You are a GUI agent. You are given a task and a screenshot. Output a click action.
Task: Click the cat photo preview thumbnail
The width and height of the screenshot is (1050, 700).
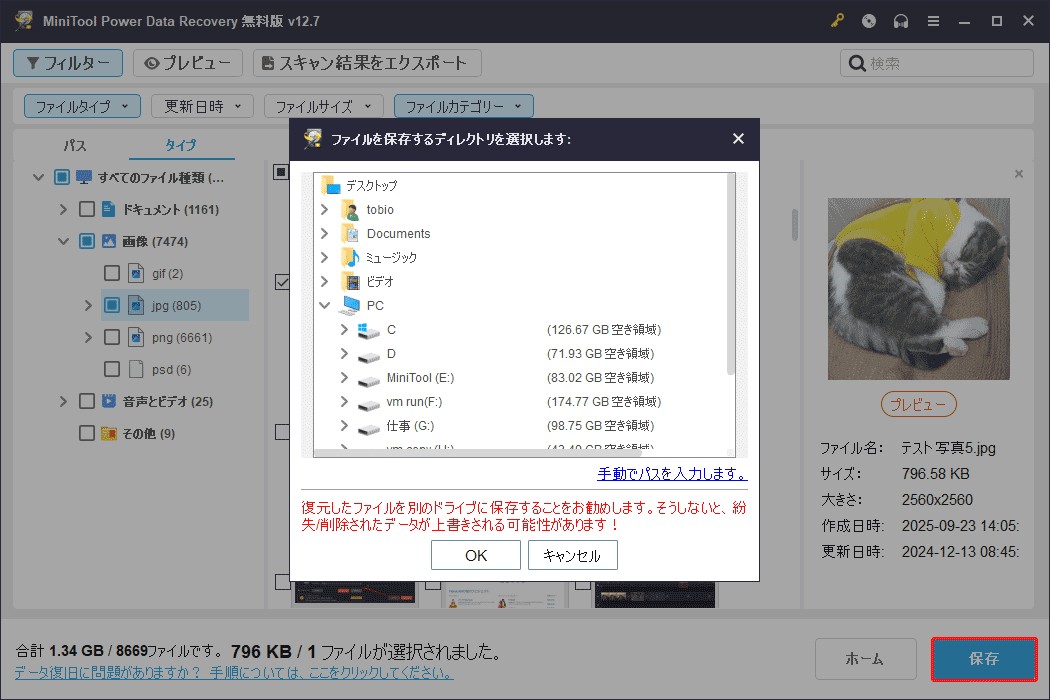point(918,288)
